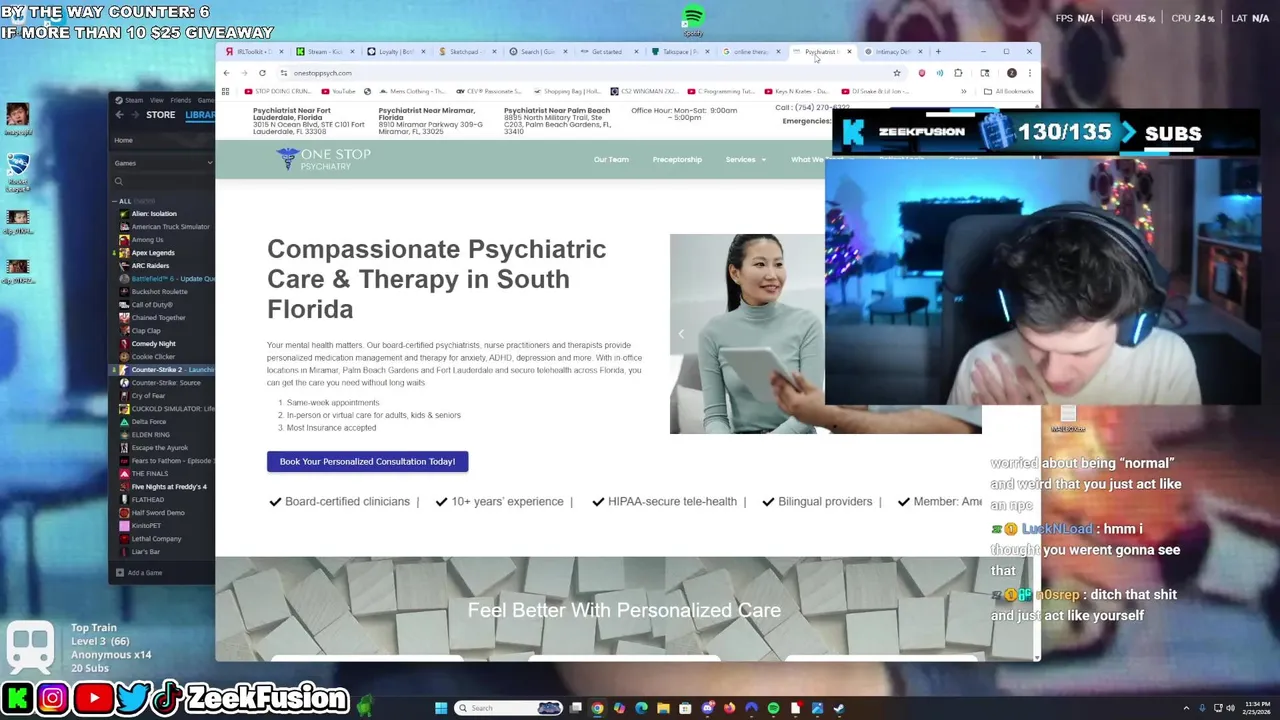Screen dimensions: 1280x720
Task: Select ELDEN RING in Steam library
Action: tap(150, 434)
